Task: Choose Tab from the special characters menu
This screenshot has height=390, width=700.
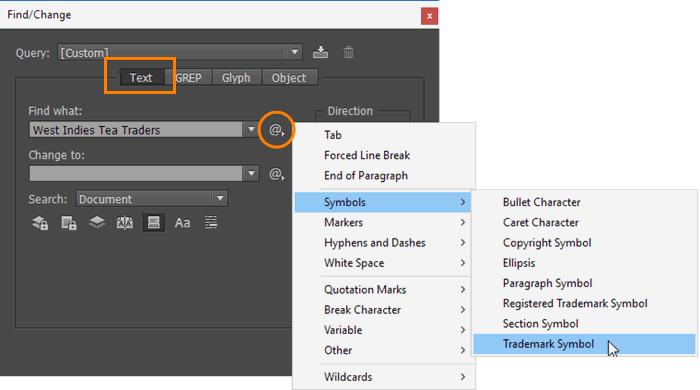Action: [384, 135]
